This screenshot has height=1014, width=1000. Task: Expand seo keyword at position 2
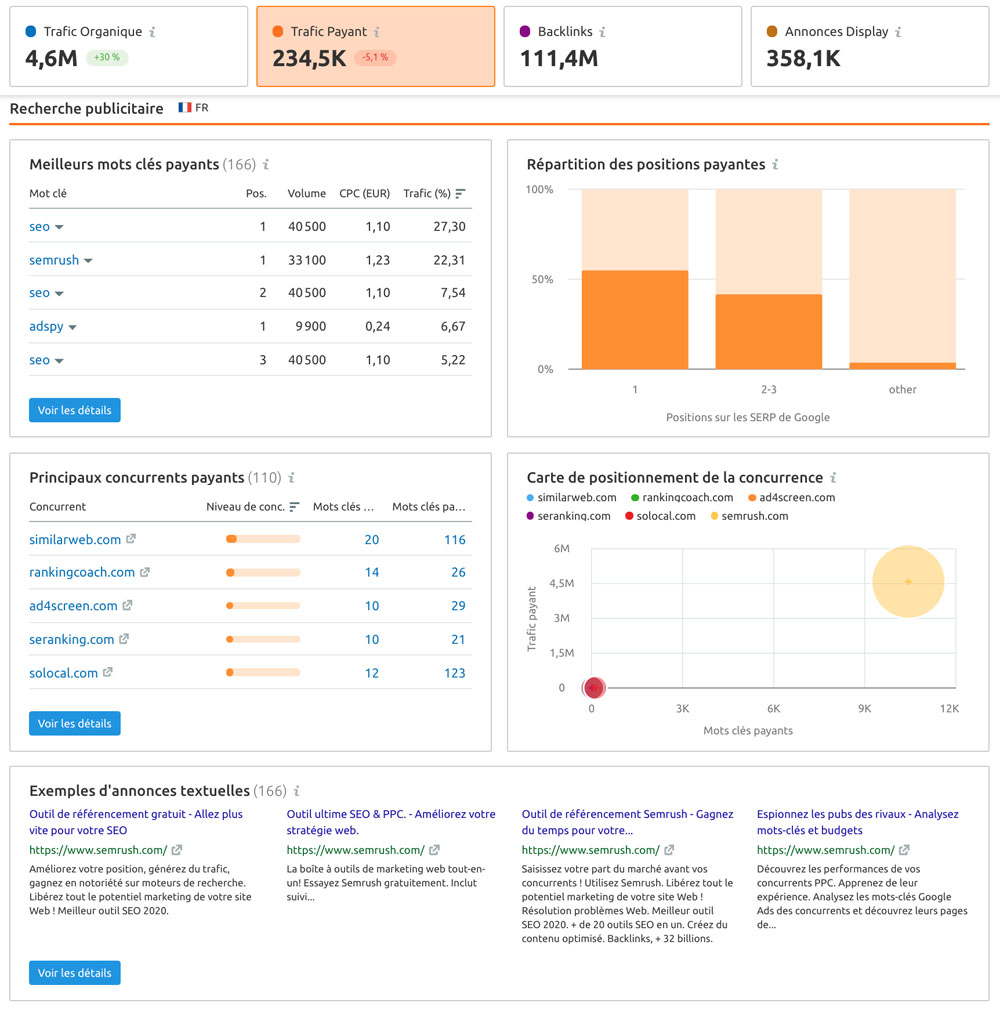[x=59, y=294]
